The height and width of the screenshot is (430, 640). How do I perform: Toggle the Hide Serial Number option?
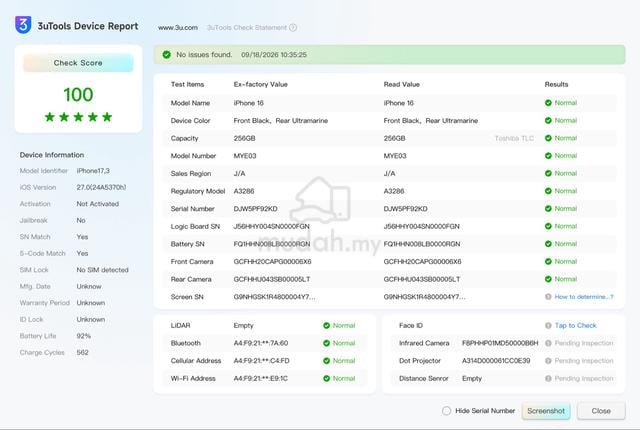(447, 411)
